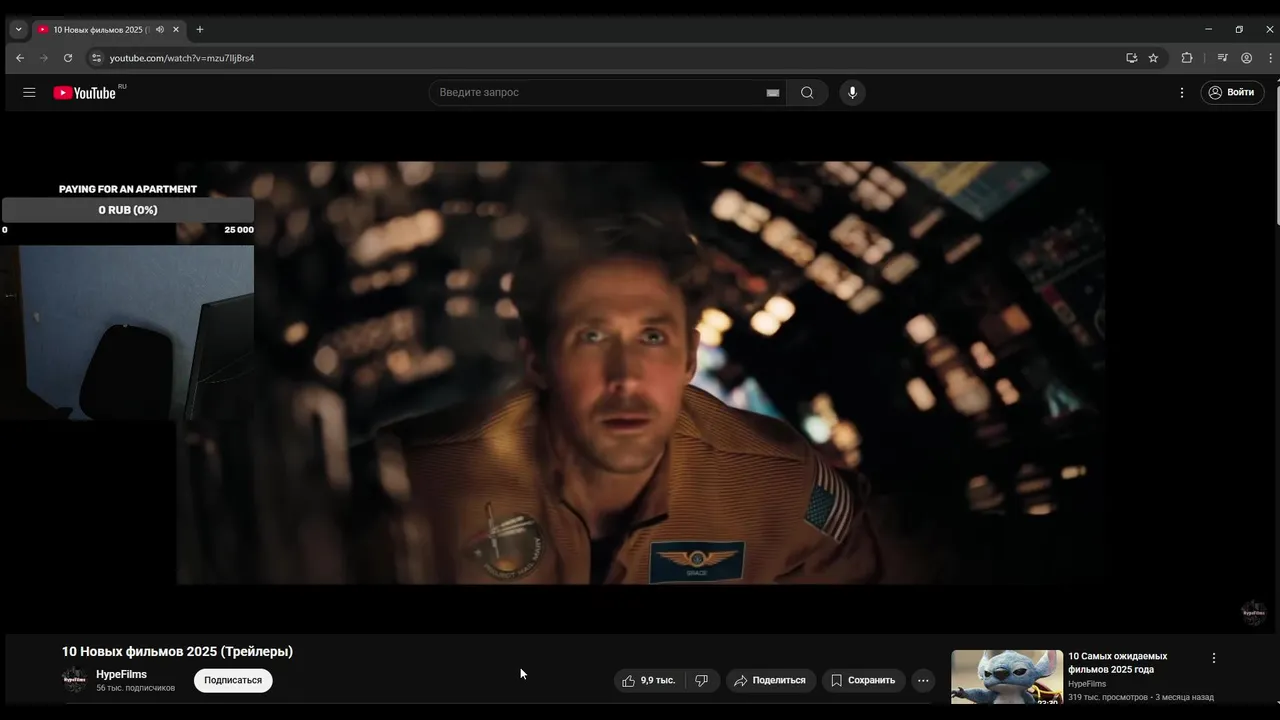Open more actions under the video
The height and width of the screenshot is (720, 1280).
pyautogui.click(x=923, y=680)
